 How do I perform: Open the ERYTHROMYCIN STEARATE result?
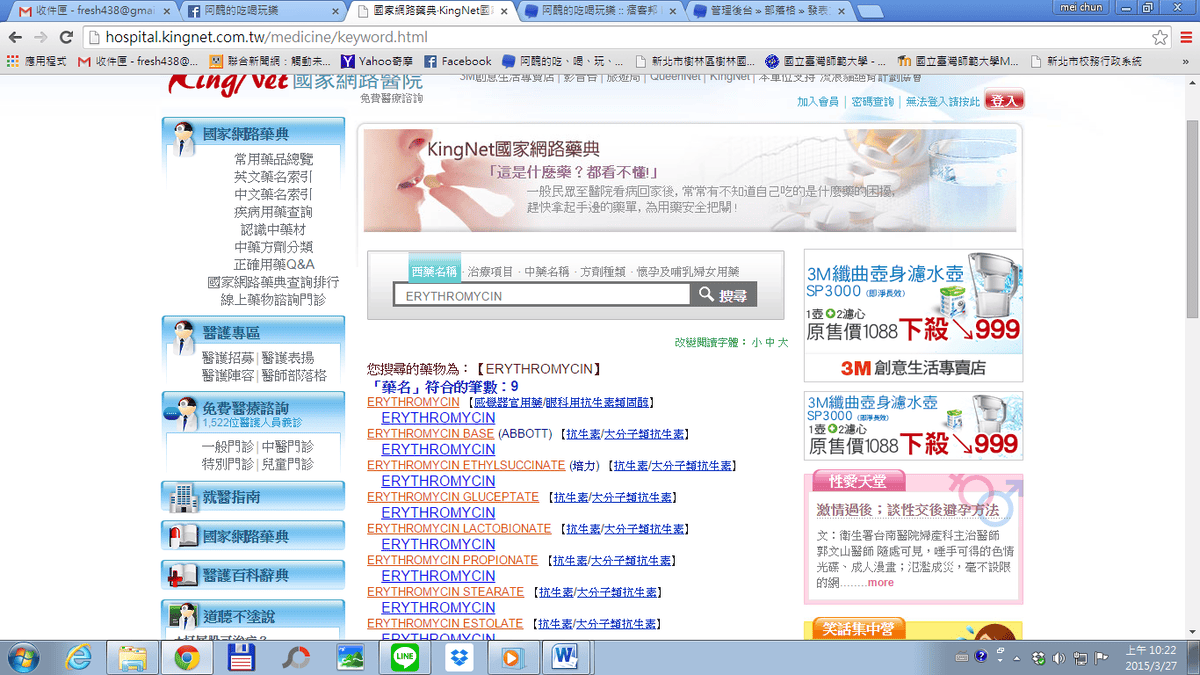coord(445,592)
